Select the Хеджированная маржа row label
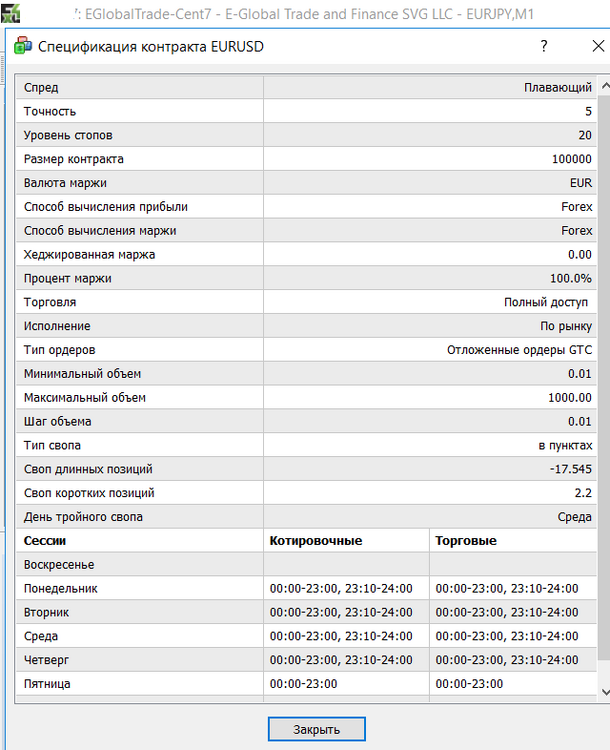This screenshot has width=610, height=750. pyautogui.click(x=89, y=254)
